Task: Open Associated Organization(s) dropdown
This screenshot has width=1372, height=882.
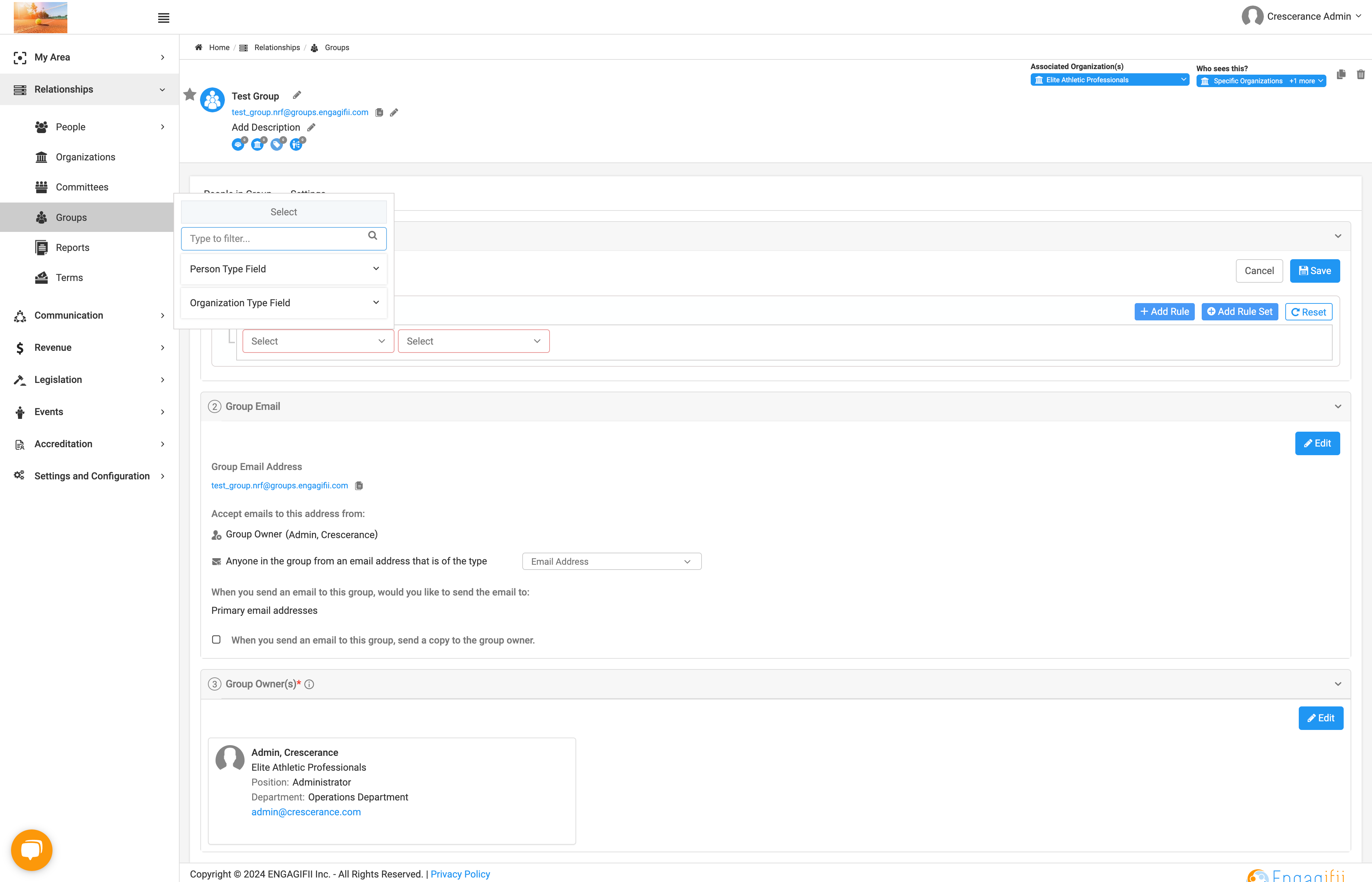Action: [1109, 80]
